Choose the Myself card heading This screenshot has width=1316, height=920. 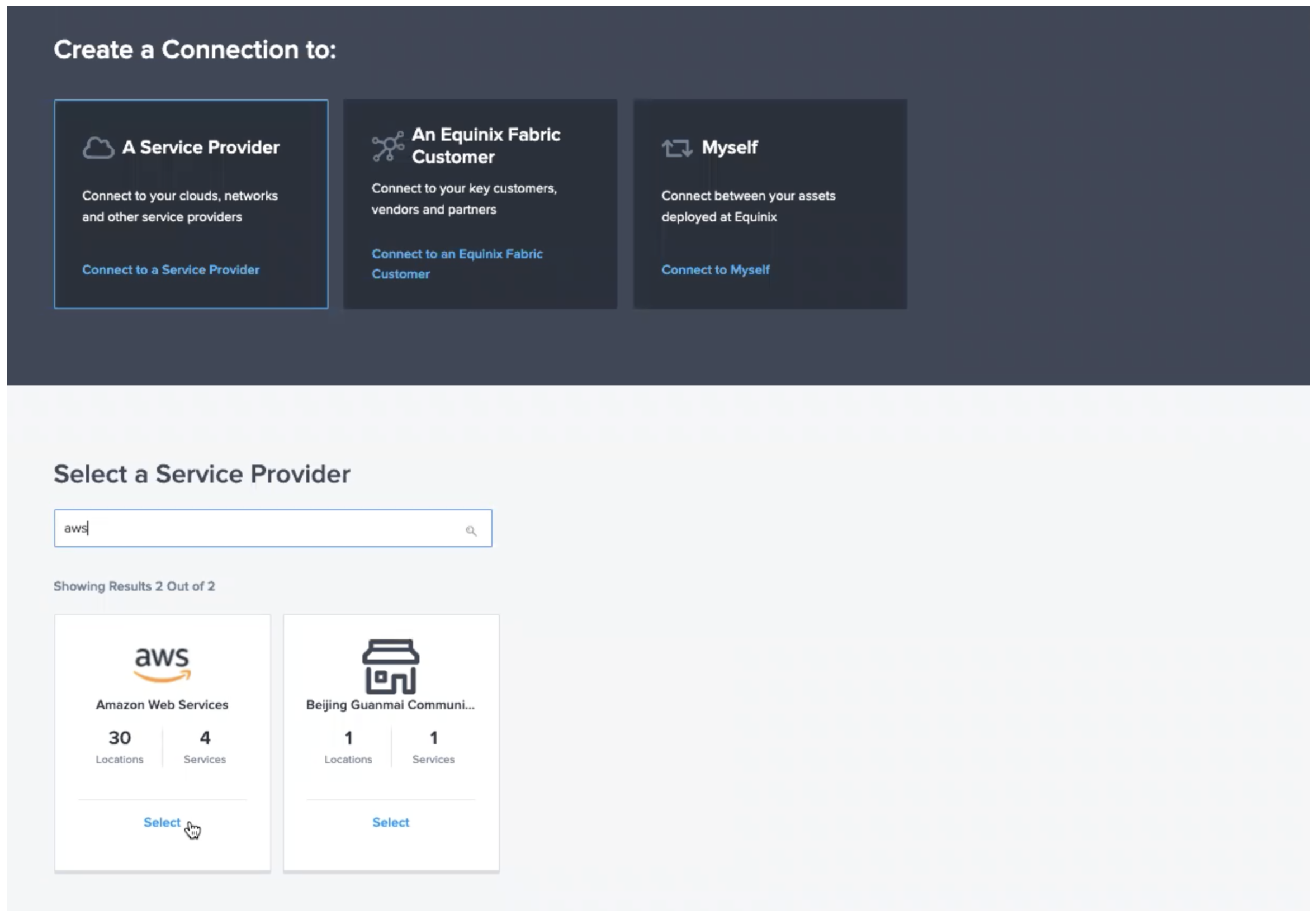(730, 148)
